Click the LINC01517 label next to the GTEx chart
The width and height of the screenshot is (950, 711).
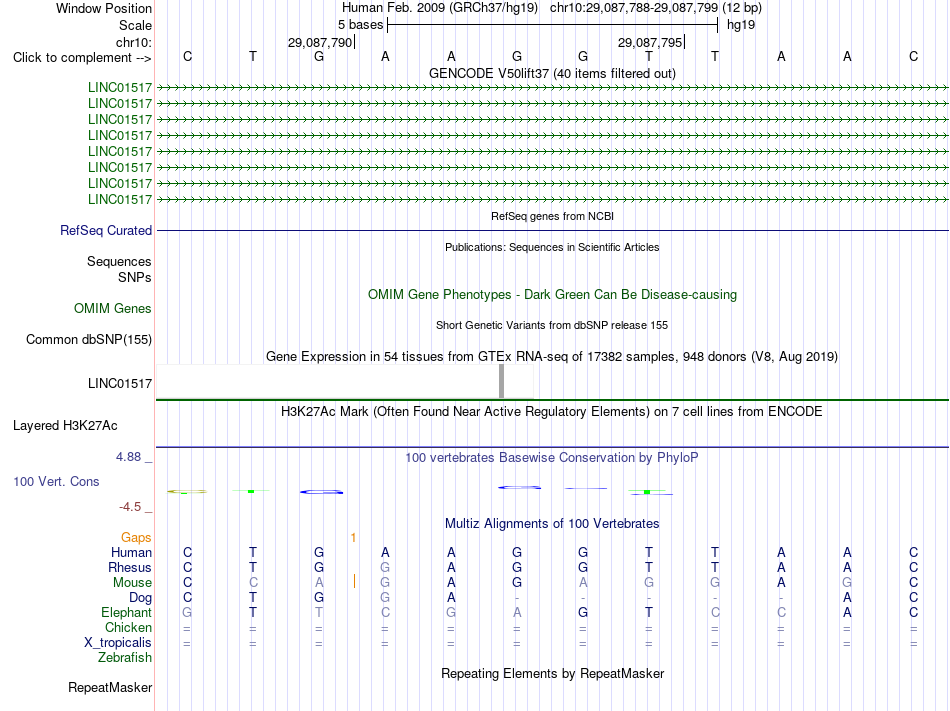coord(120,383)
